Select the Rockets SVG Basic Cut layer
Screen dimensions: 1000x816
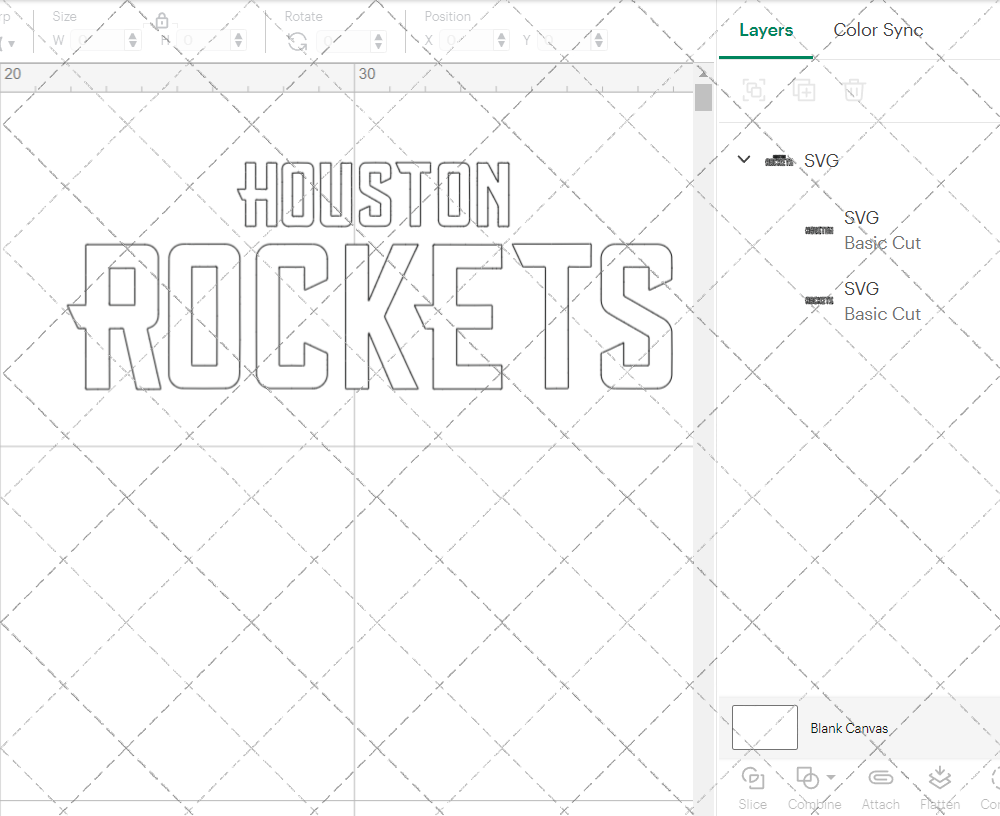click(x=864, y=300)
